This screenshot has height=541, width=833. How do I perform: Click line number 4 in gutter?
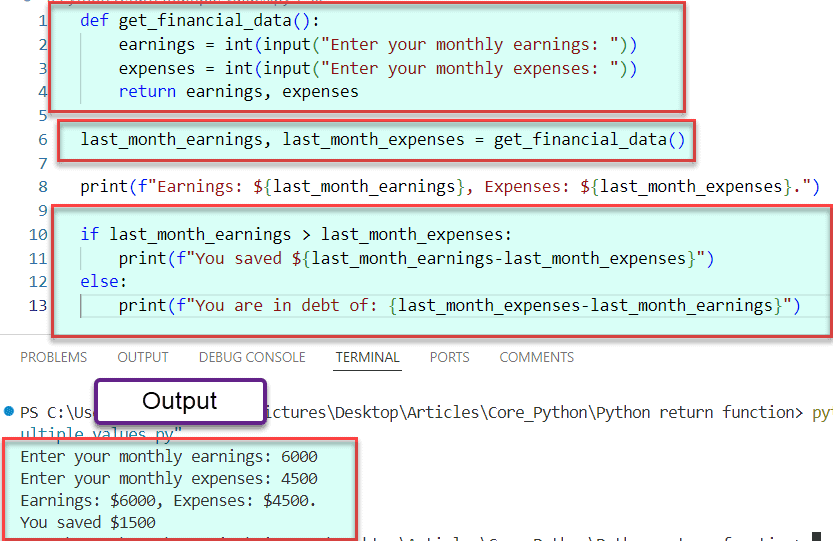pyautogui.click(x=42, y=92)
